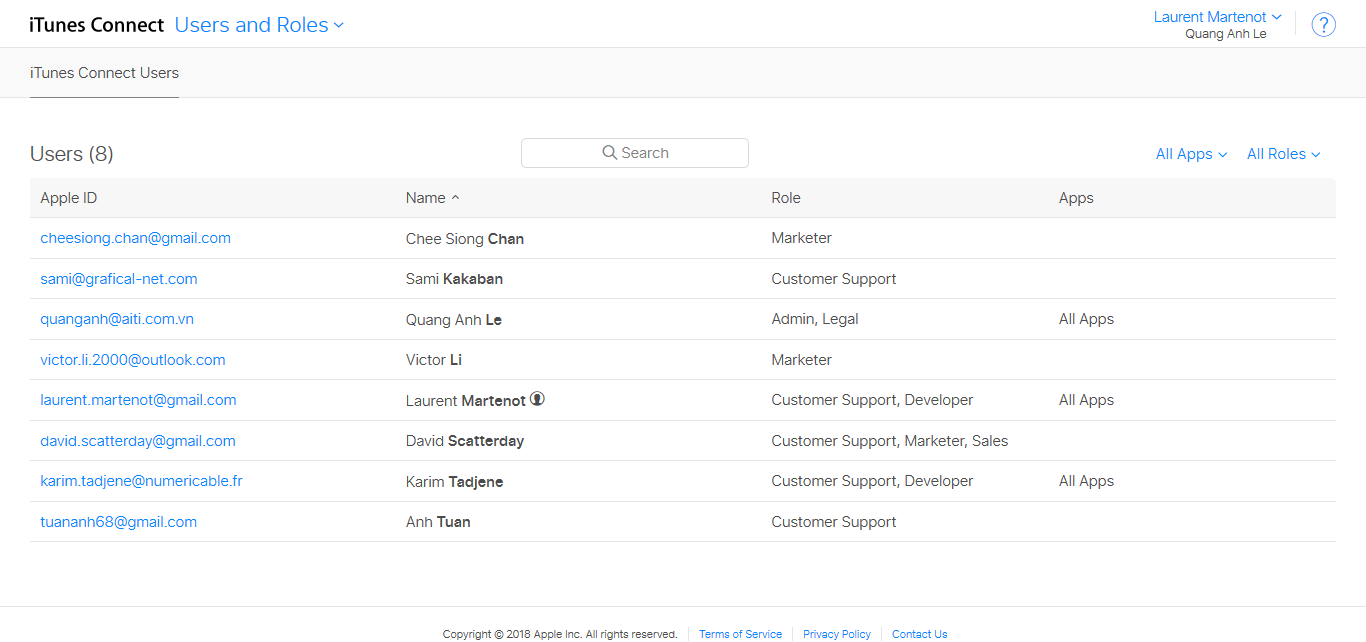Screen dimensions: 1366x642
Task: Select the iTunes Connect Users tab
Action: coord(104,73)
